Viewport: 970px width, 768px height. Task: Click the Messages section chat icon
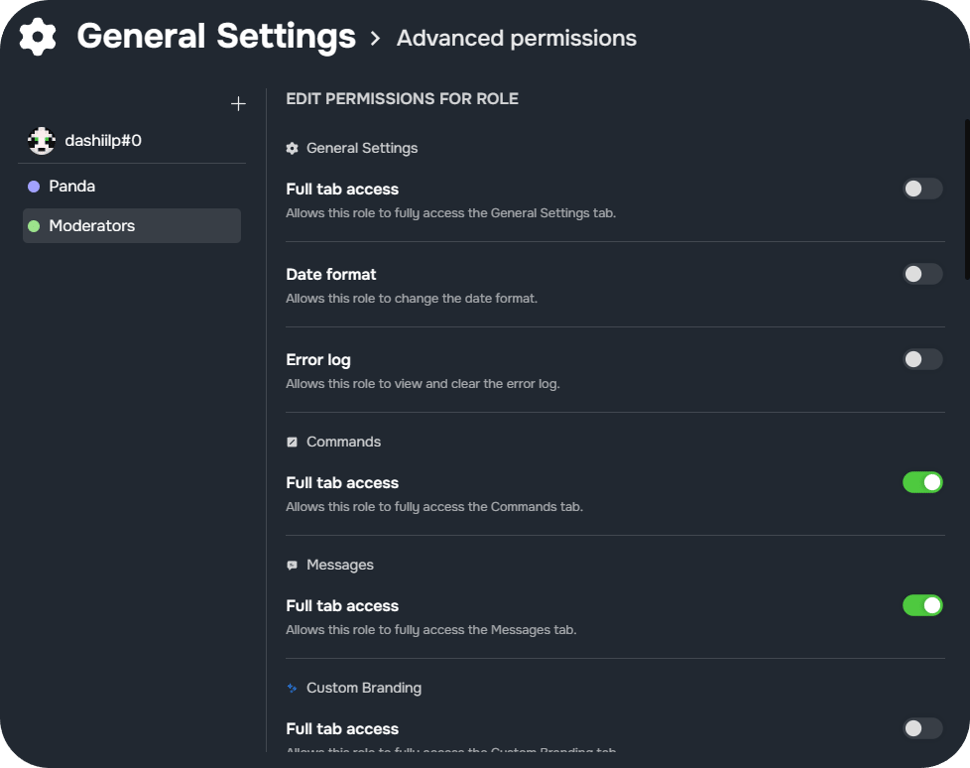point(292,565)
